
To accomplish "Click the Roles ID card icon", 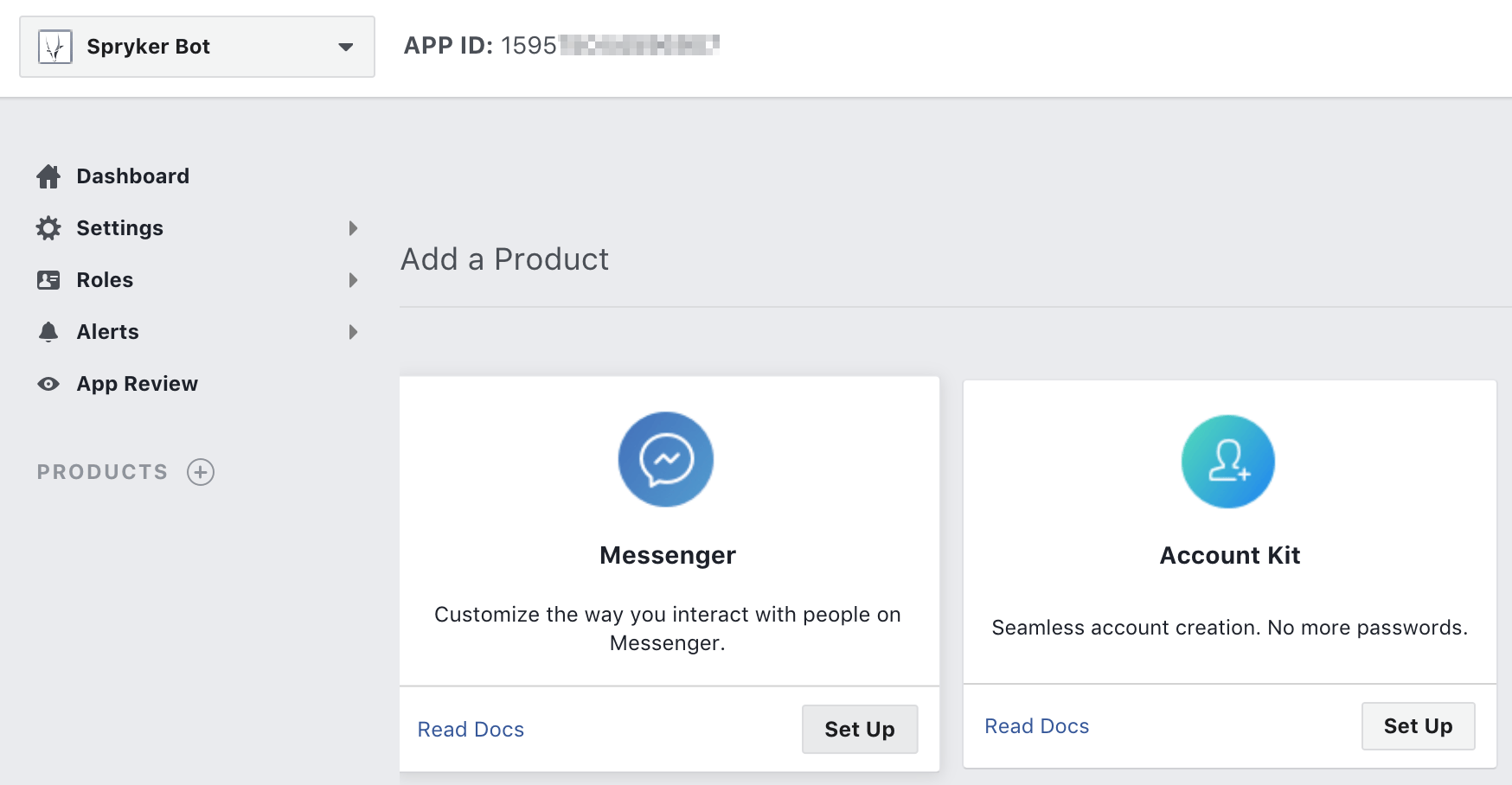I will point(48,280).
